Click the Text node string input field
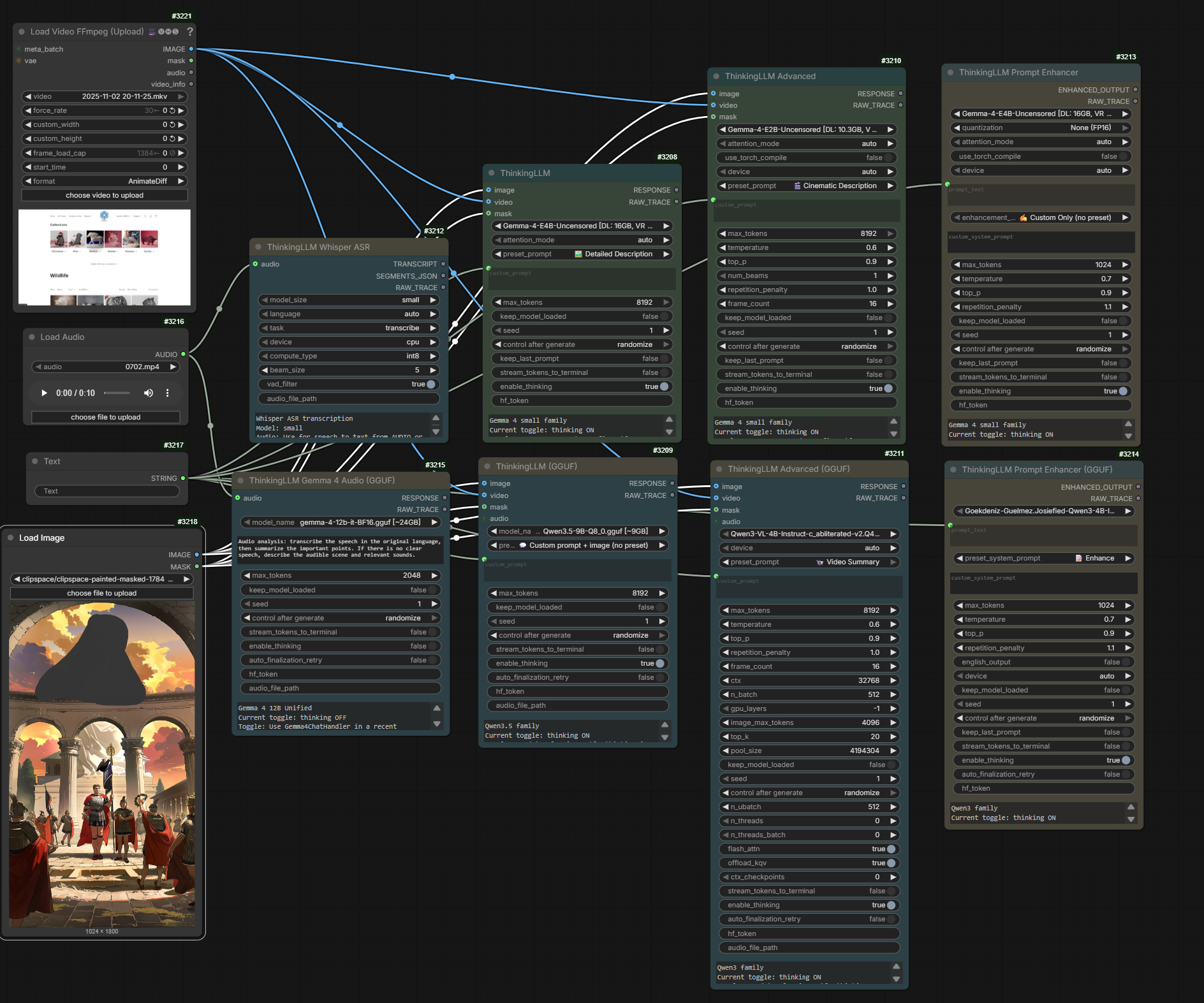Screen dimensions: 1204x1003 coord(107,491)
